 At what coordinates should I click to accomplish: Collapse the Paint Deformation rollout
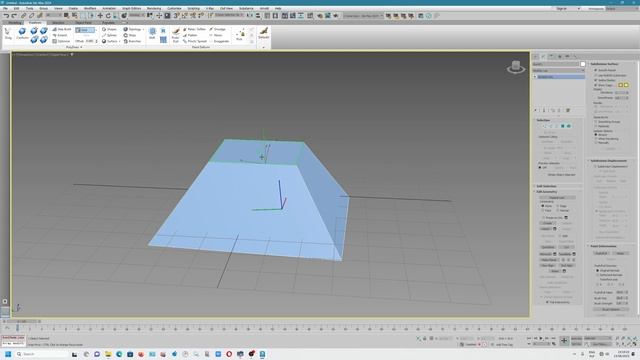click(x=603, y=247)
